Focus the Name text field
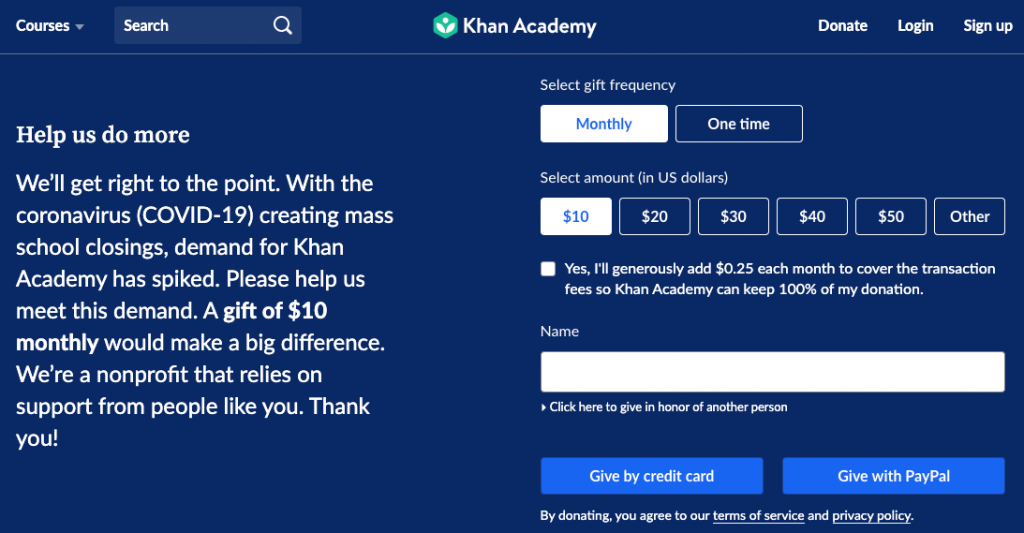 coord(772,372)
